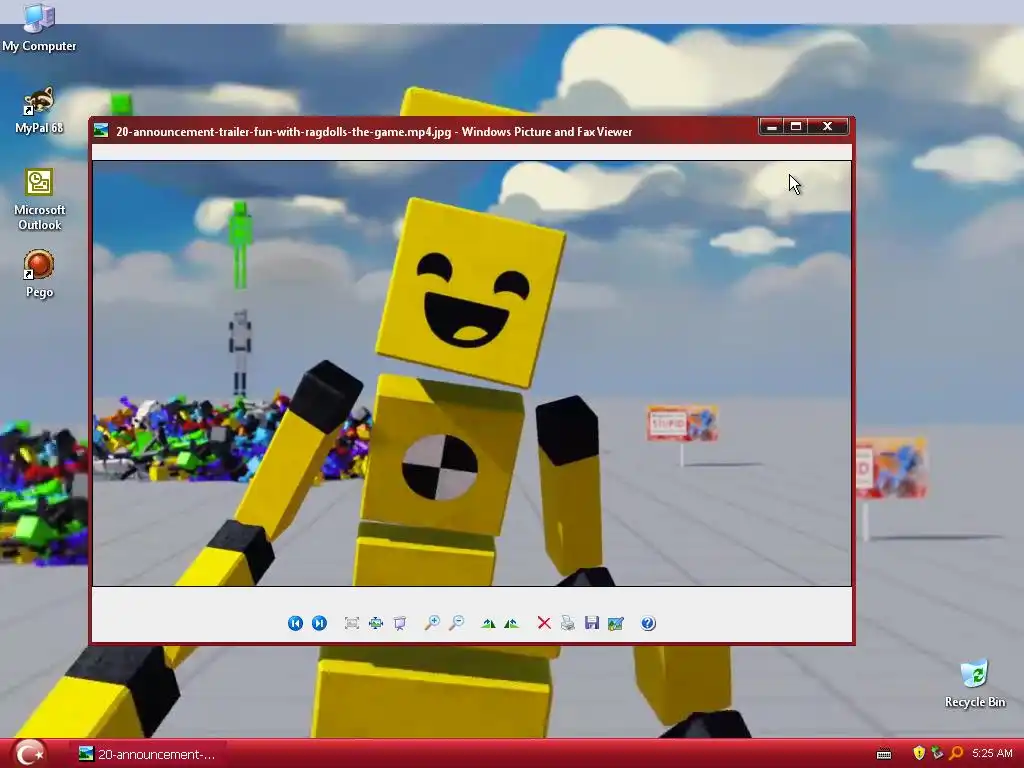Select Pego desktop shortcut

[39, 274]
